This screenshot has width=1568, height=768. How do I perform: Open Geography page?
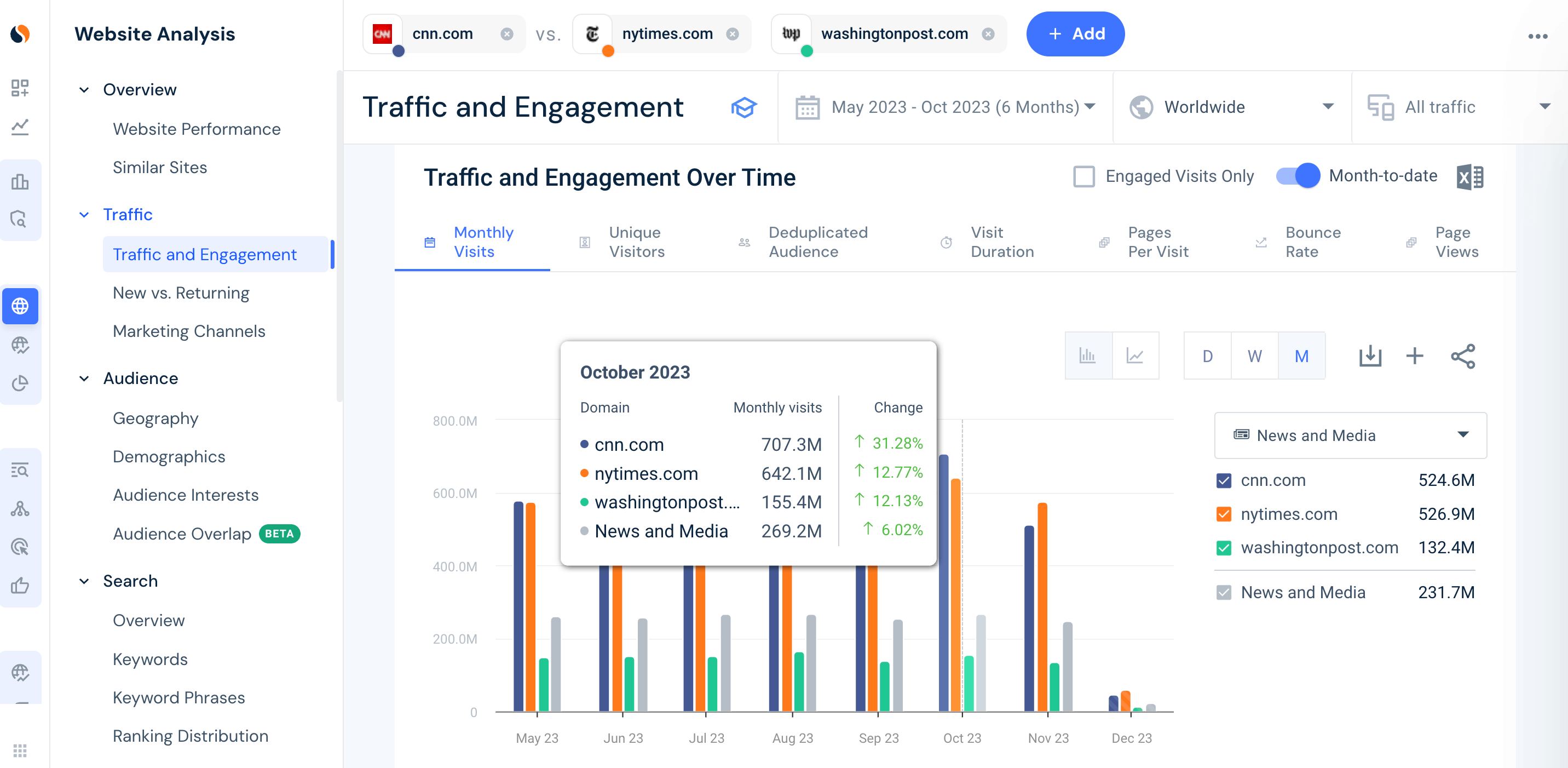click(155, 419)
